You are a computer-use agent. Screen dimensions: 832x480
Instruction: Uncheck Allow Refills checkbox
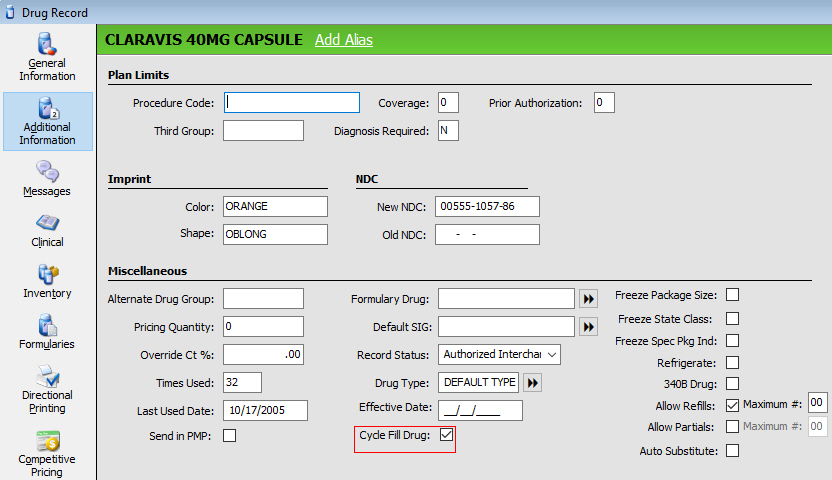click(732, 405)
